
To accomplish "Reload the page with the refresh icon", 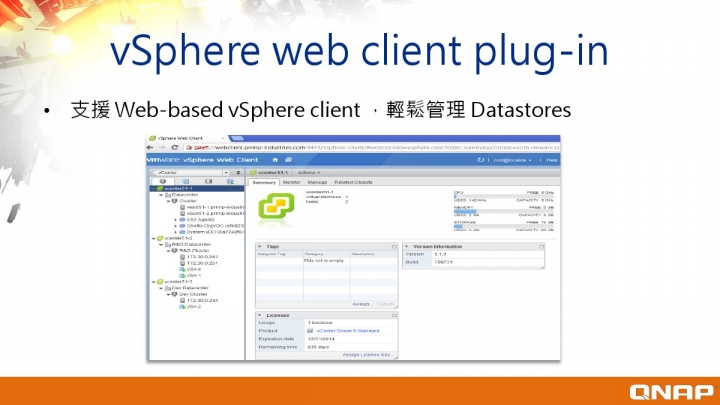I will tap(174, 147).
